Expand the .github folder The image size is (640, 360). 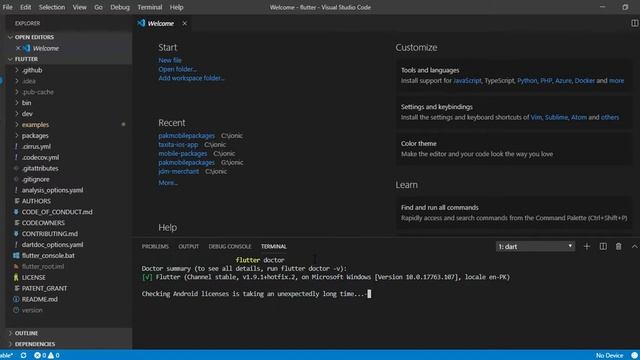tap(32, 70)
